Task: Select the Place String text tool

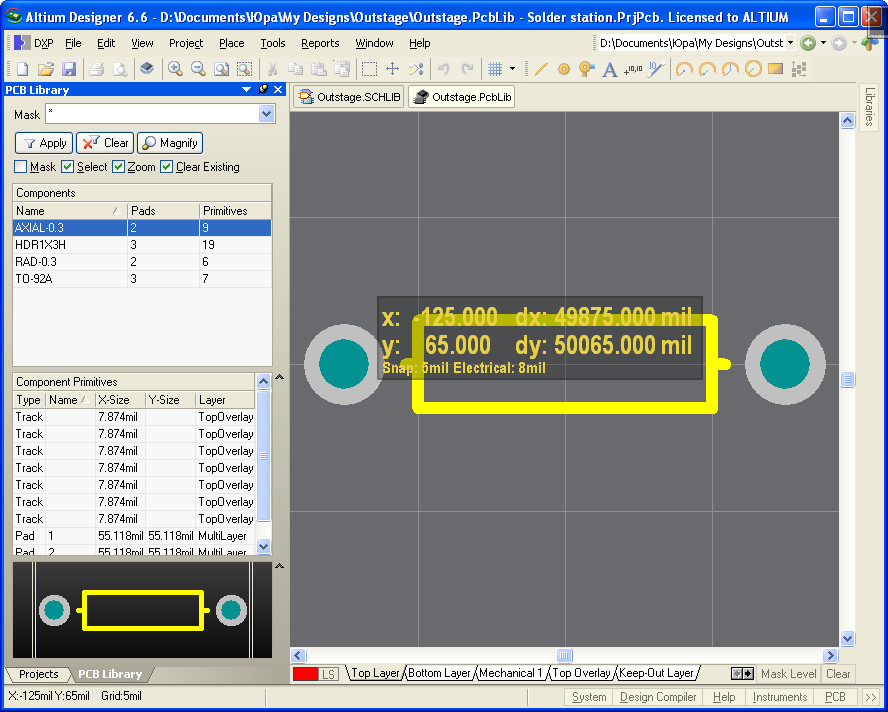Action: point(609,69)
